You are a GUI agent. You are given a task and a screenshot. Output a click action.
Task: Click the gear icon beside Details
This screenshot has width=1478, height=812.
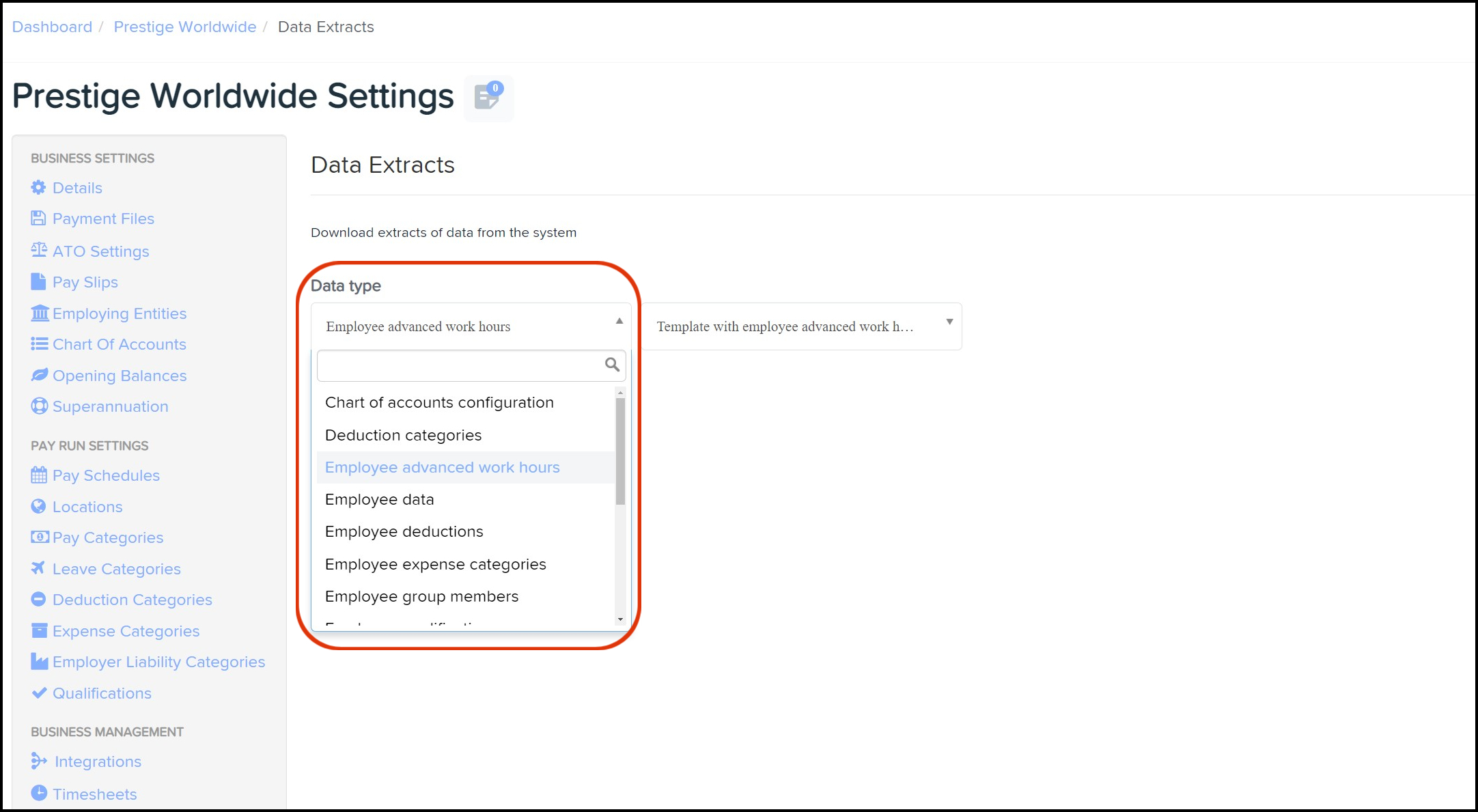pyautogui.click(x=39, y=188)
